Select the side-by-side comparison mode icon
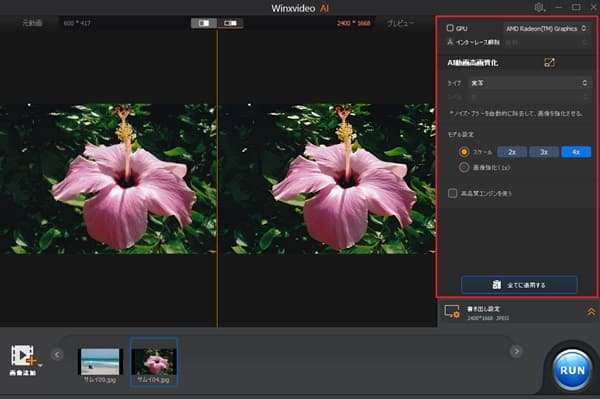 coord(230,23)
